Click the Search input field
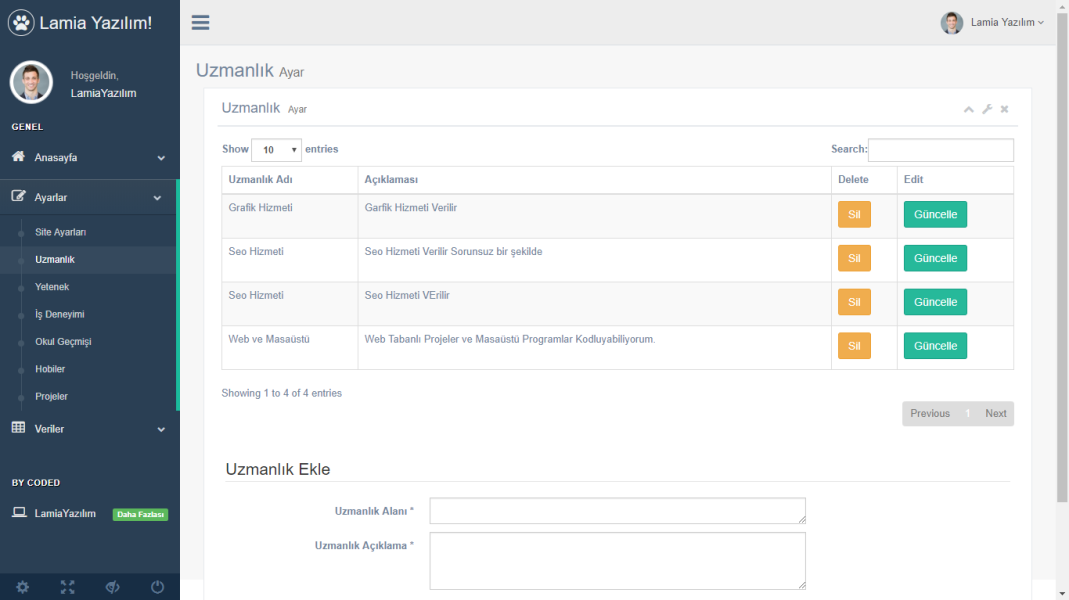Image resolution: width=1069 pixels, height=600 pixels. click(940, 150)
